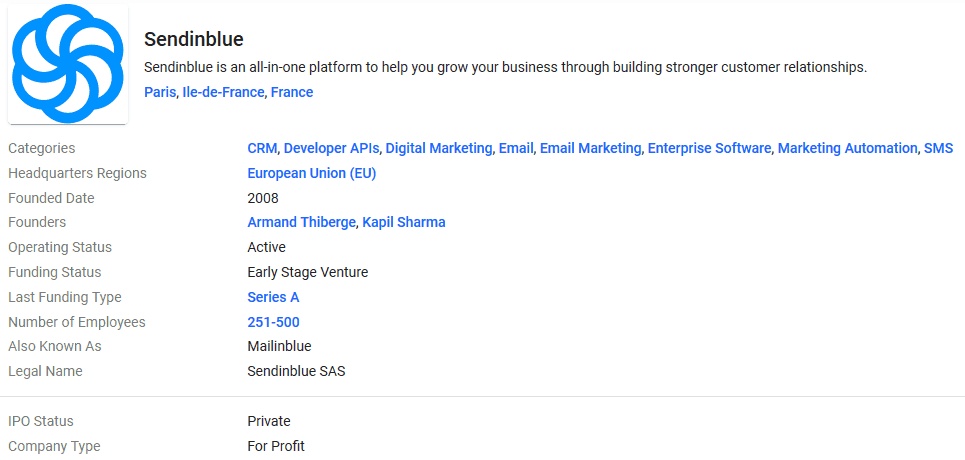
Task: Visit the Digital Marketing category
Action: (439, 148)
